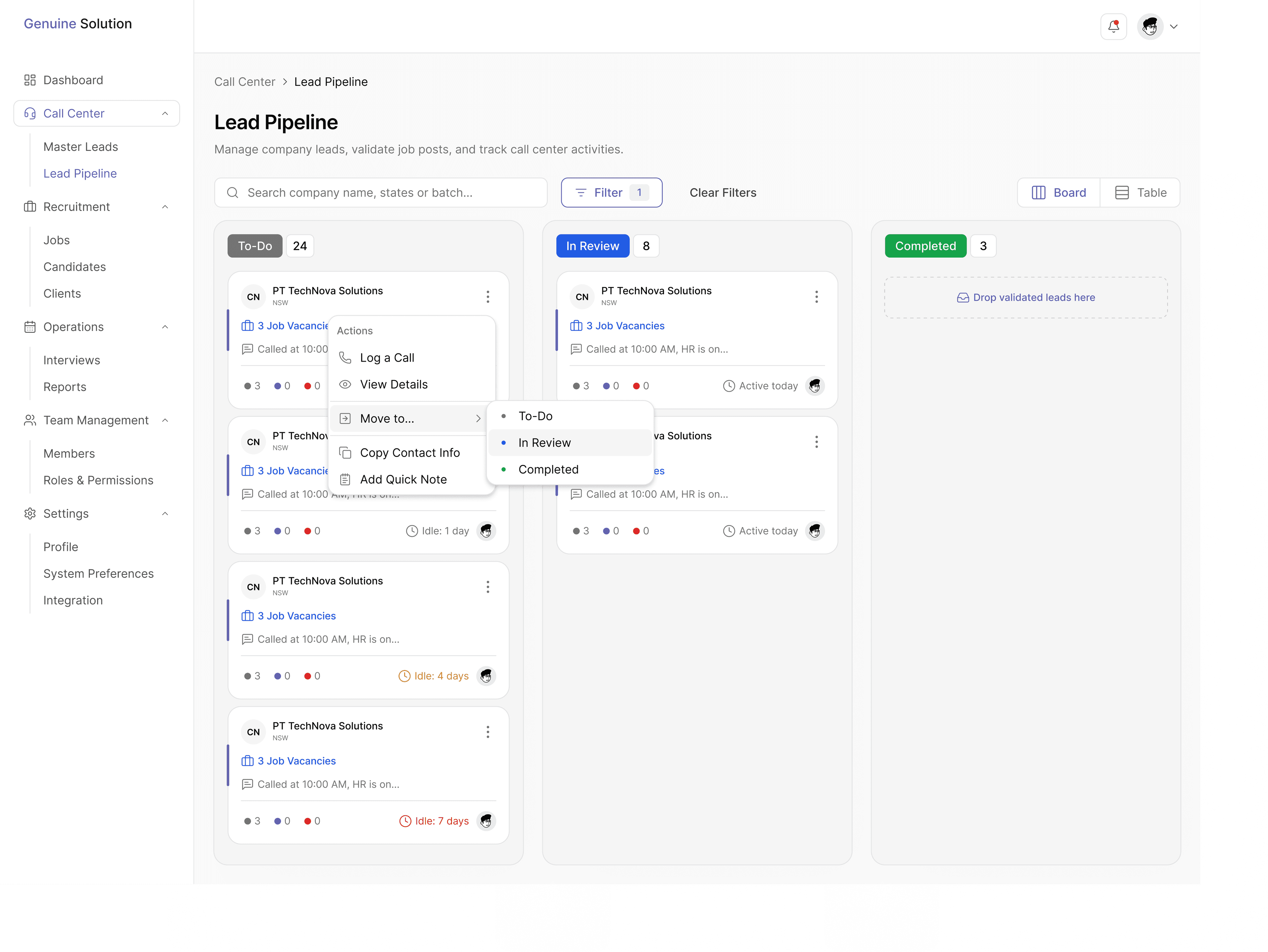This screenshot has height=952, width=1268.
Task: Open the notifications bell
Action: (x=1113, y=26)
